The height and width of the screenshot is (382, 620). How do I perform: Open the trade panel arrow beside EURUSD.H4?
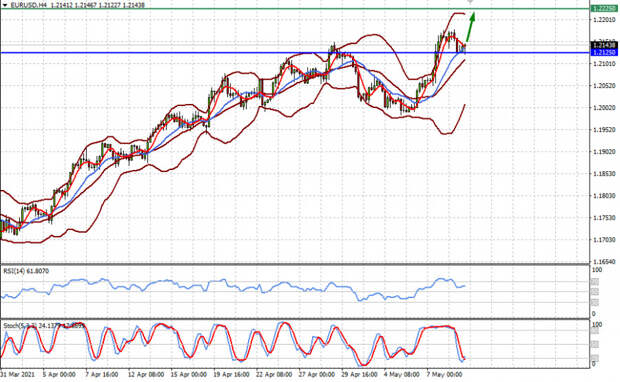point(5,5)
